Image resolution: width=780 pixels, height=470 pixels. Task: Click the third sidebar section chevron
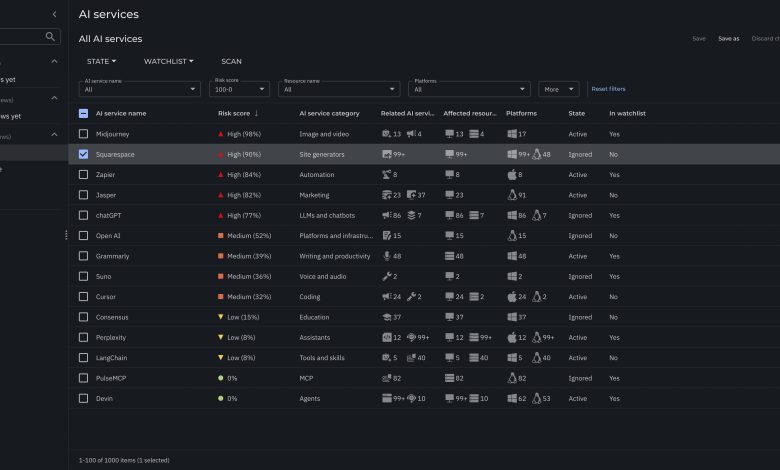coord(54,134)
